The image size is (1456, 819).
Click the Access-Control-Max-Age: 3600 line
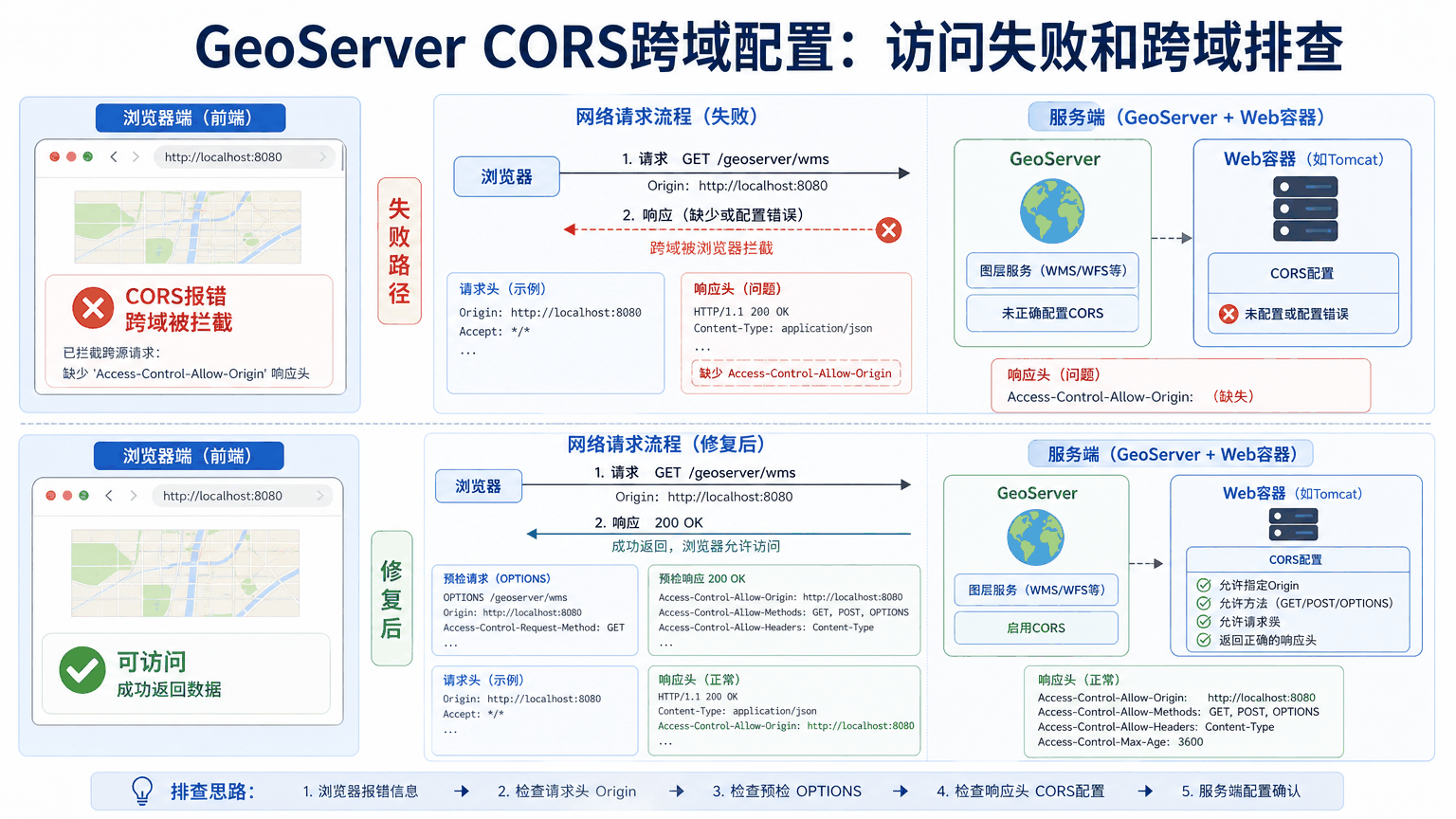click(x=1120, y=742)
